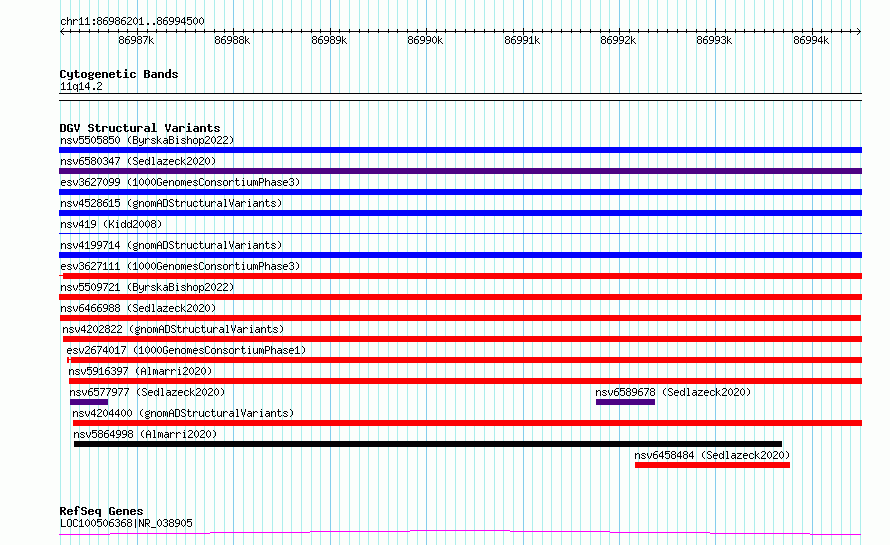Select the blue bar under nsv4199714
890x545 pixels.
[460, 255]
